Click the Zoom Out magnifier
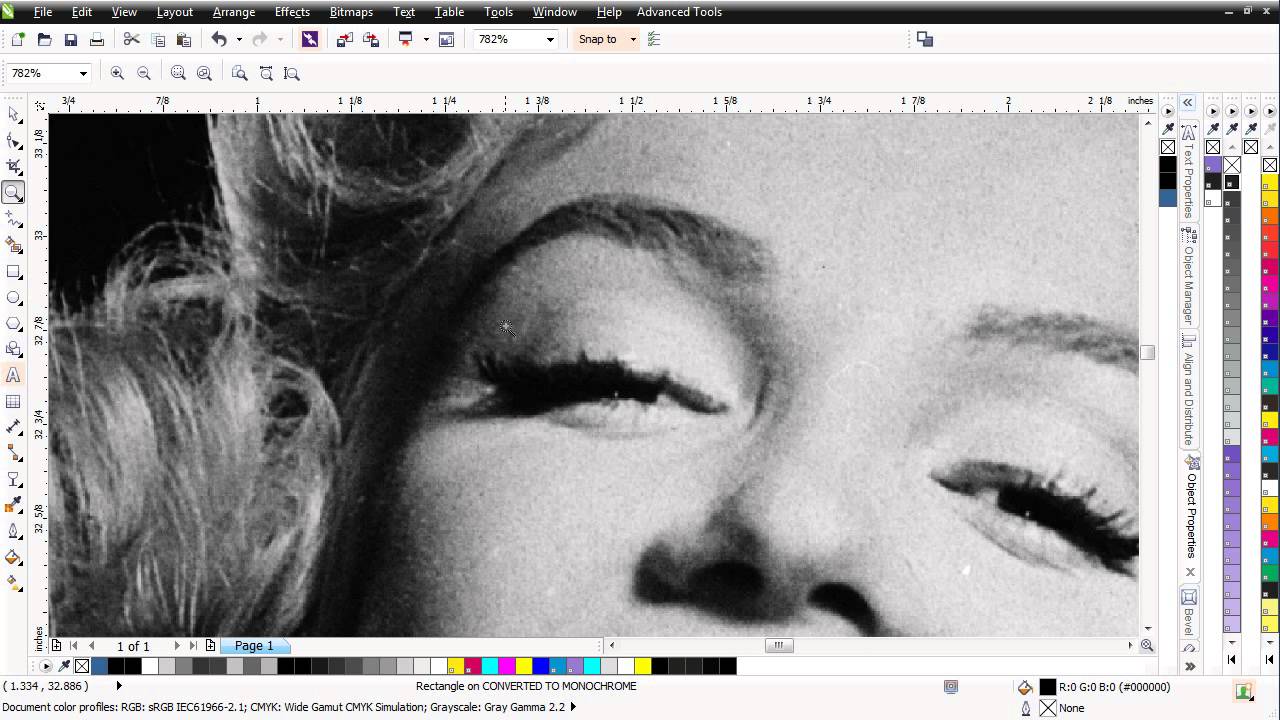 pos(144,73)
